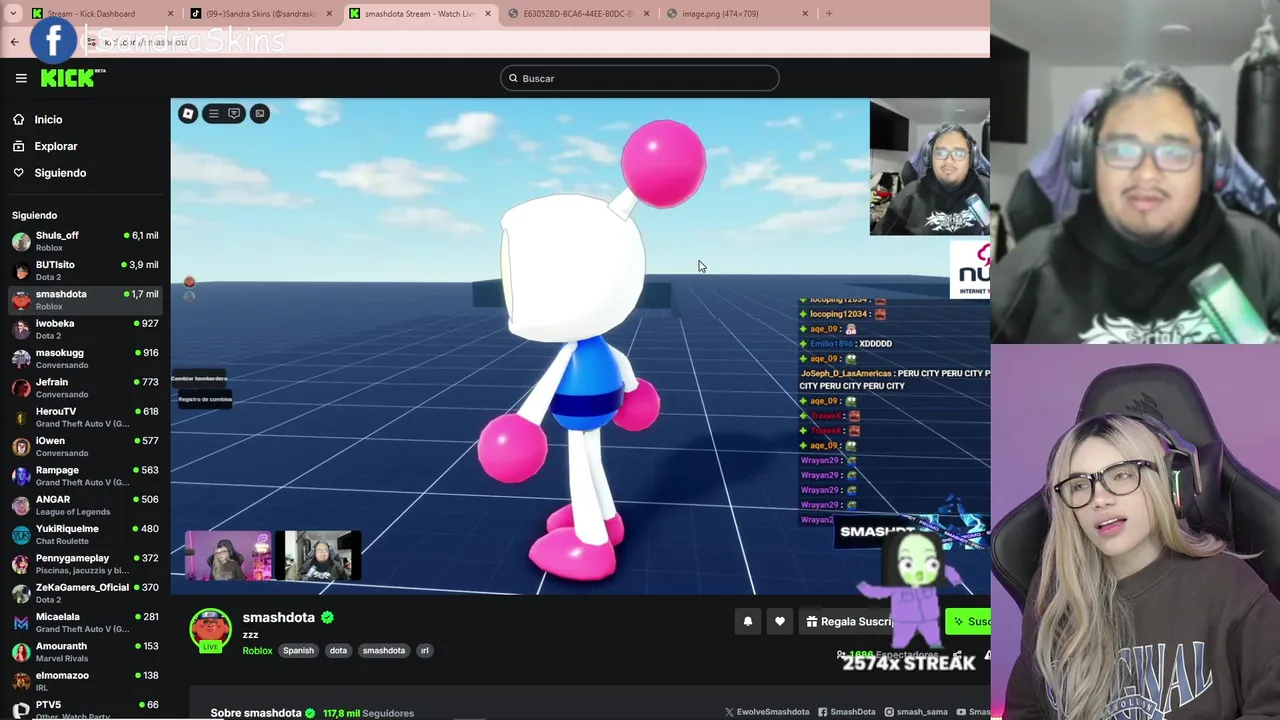1280x720 pixels.
Task: Open the Roblox category link
Action: click(257, 651)
